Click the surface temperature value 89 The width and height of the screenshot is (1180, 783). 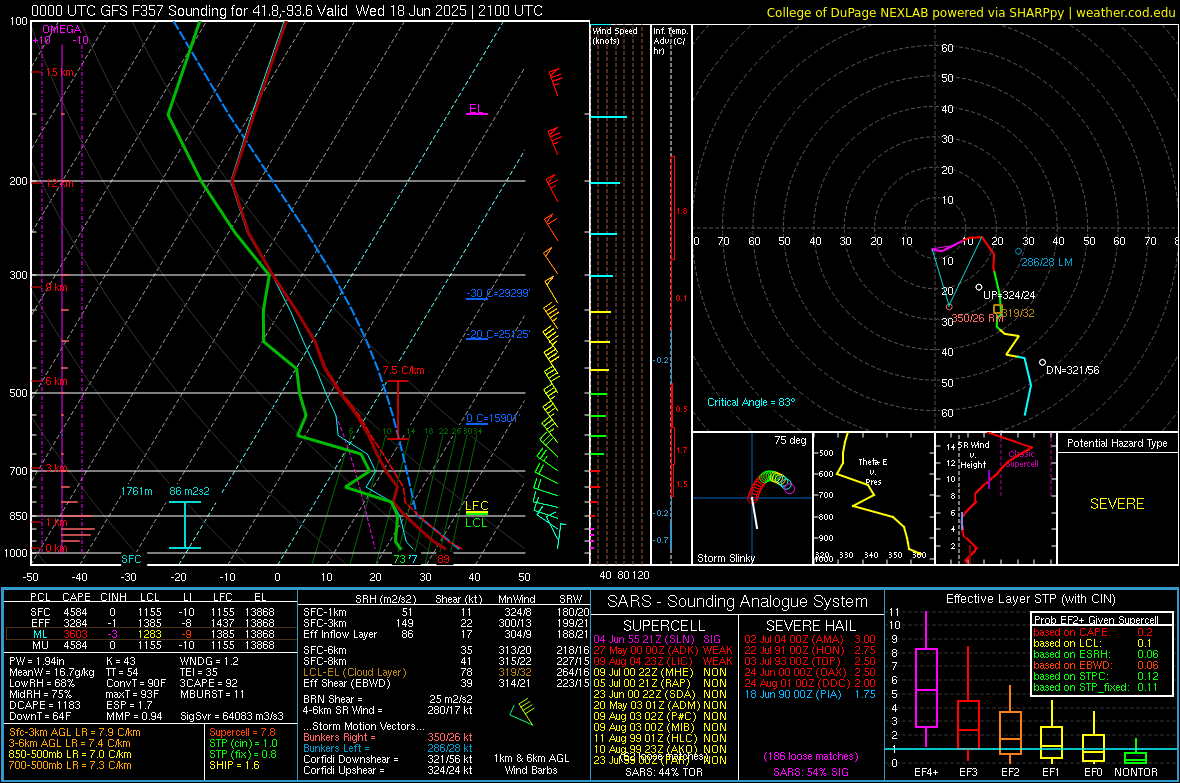click(443, 559)
